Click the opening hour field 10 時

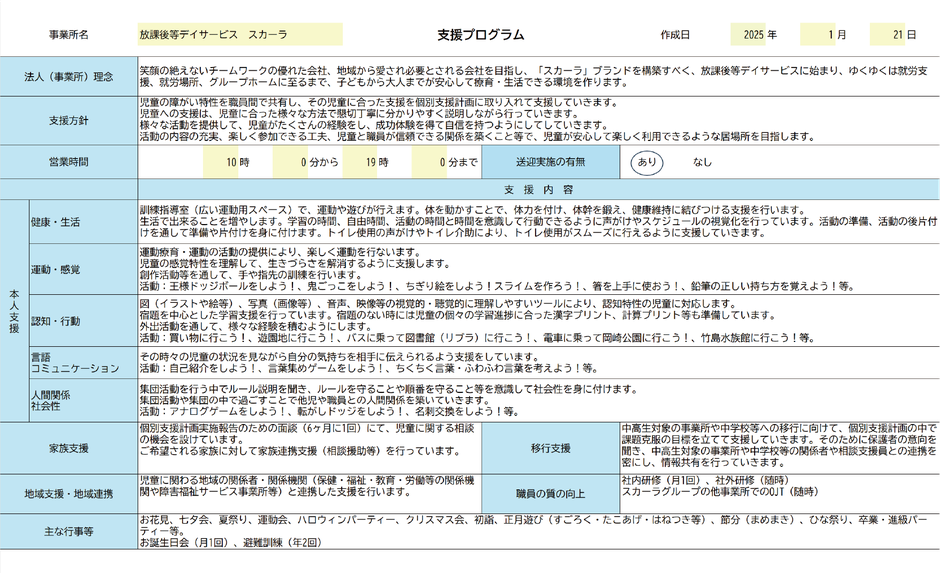(x=221, y=162)
